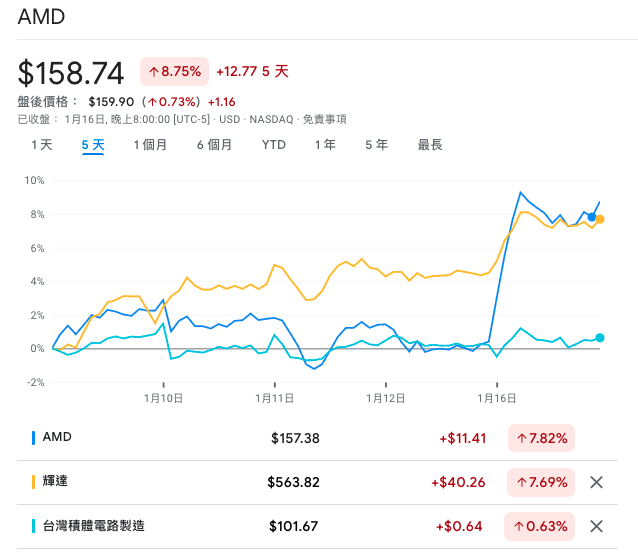Click the TSMC ↑0.63% badge

tap(540, 526)
